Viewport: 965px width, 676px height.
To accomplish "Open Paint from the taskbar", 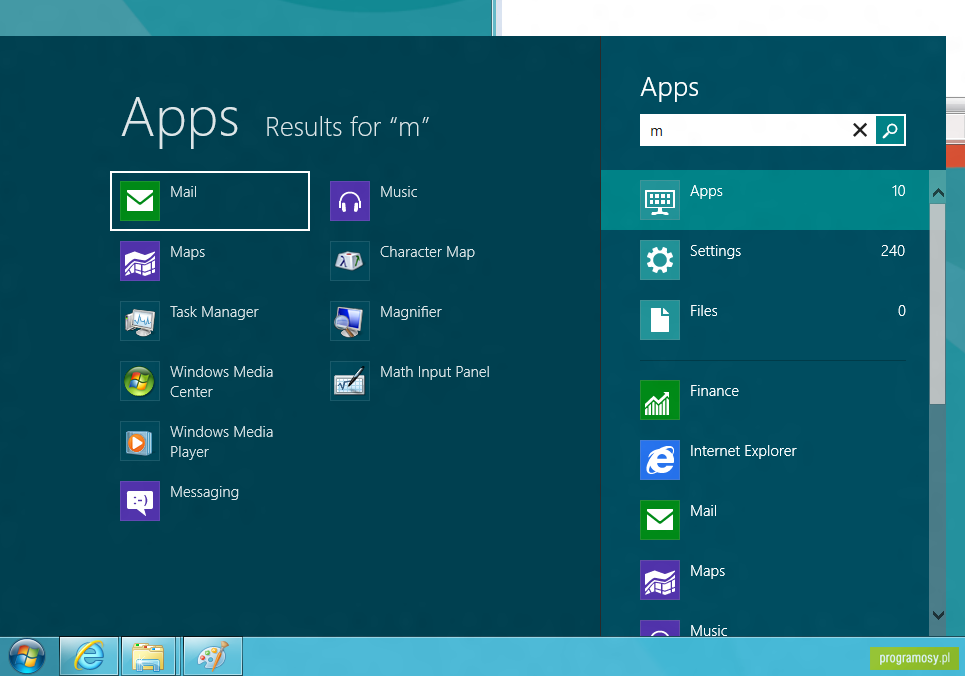I will (x=213, y=656).
